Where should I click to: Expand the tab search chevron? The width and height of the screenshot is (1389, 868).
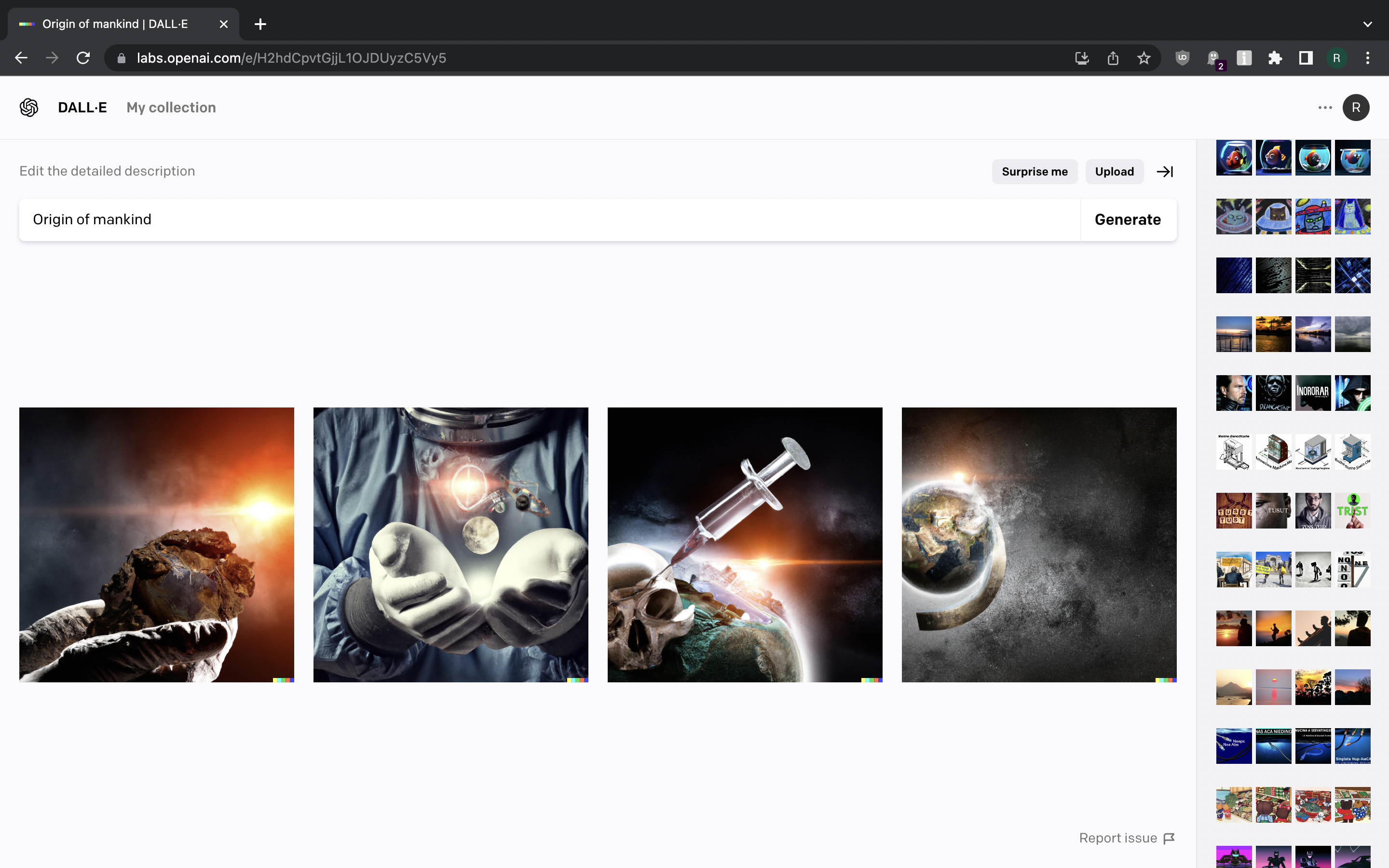1368,24
